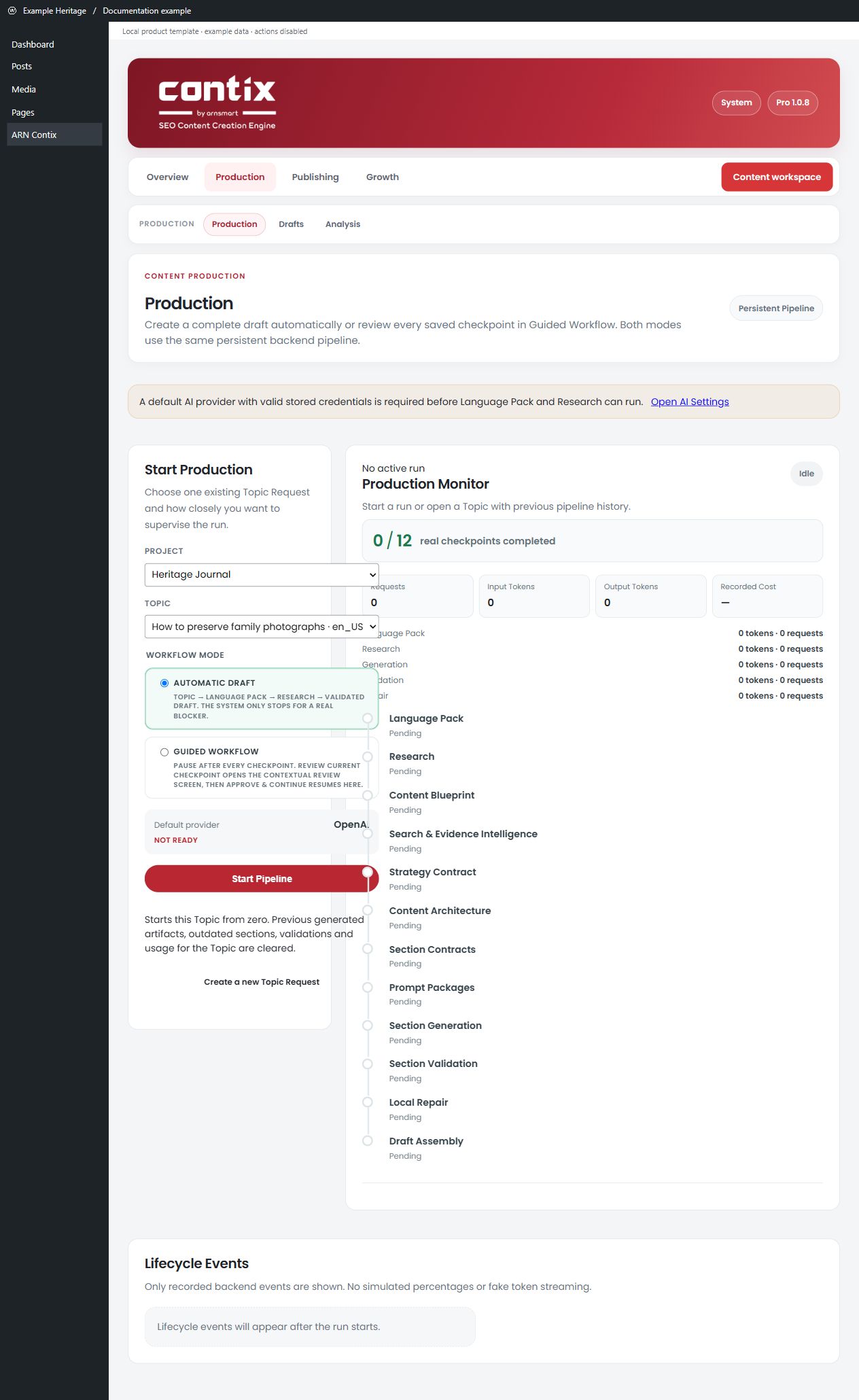This screenshot has width=859, height=1400.
Task: Click the Content workspace button
Action: tap(777, 177)
